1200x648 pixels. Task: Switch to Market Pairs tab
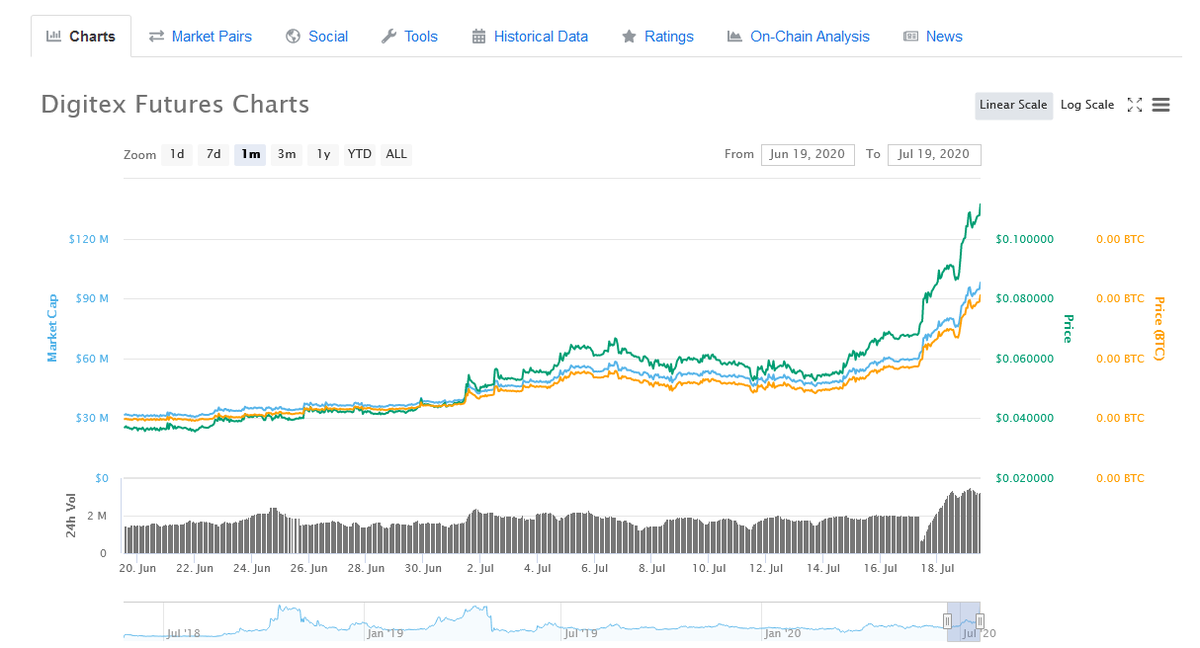click(200, 36)
